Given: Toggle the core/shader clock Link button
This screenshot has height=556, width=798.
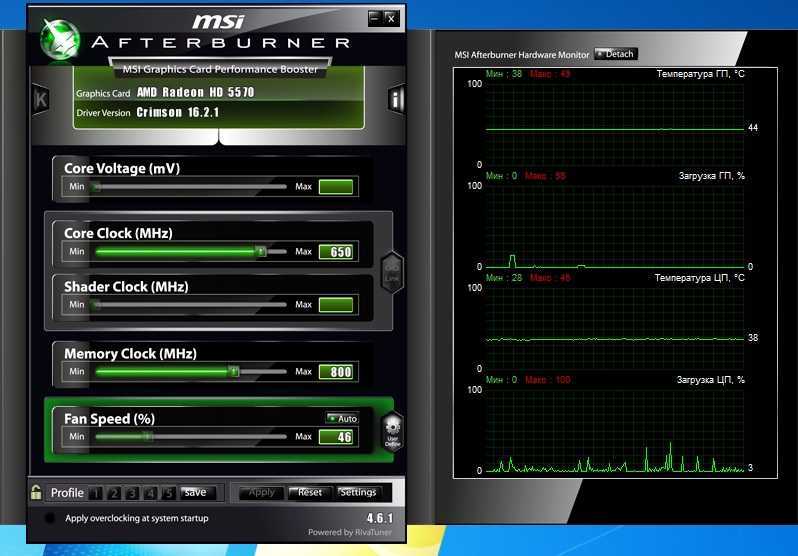Looking at the screenshot, I should tap(392, 272).
